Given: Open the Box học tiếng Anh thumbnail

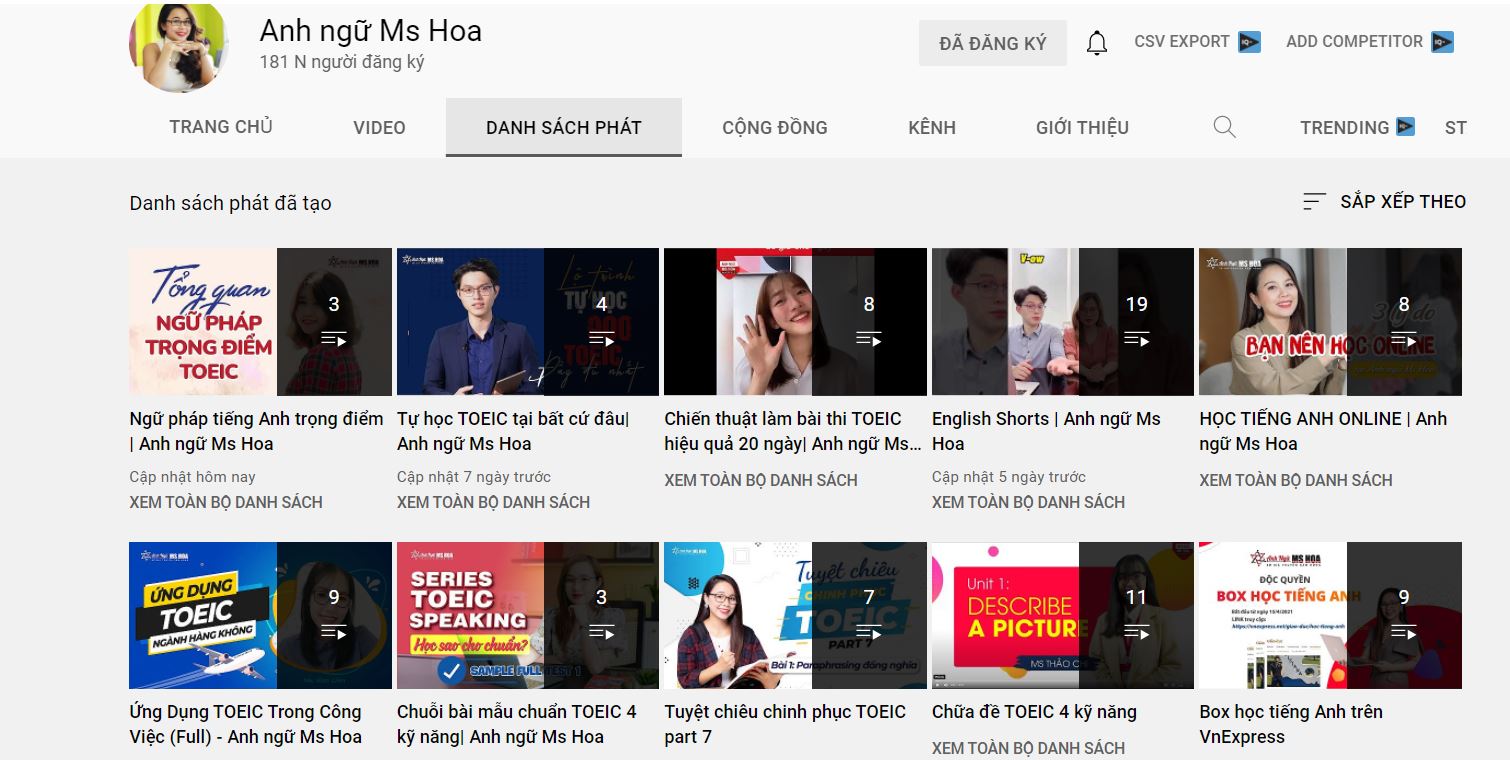Looking at the screenshot, I should tap(1330, 615).
